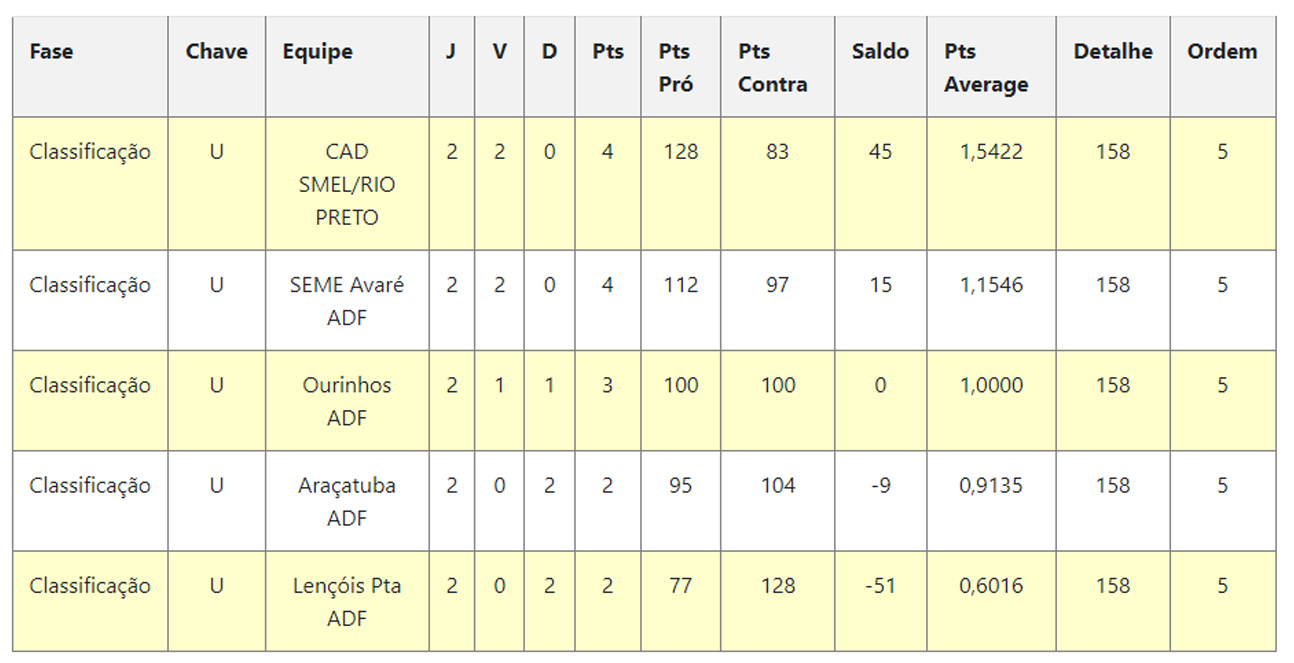Click the Araçatuba ADF team cell
This screenshot has height=663, width=1294.
(347, 501)
